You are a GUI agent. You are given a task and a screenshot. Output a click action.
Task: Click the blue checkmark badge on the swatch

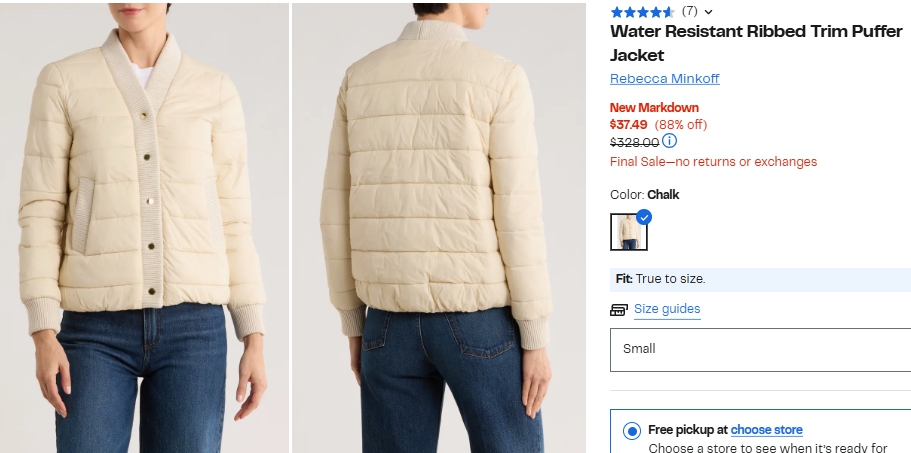pos(644,217)
